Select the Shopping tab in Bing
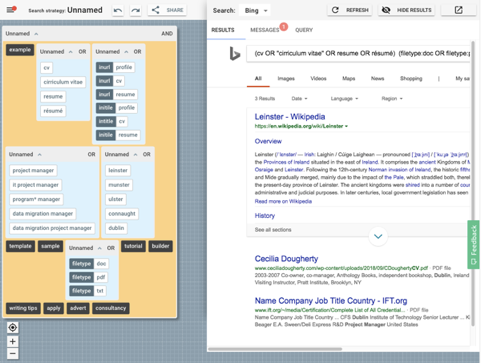The image size is (481, 363). 411,79
